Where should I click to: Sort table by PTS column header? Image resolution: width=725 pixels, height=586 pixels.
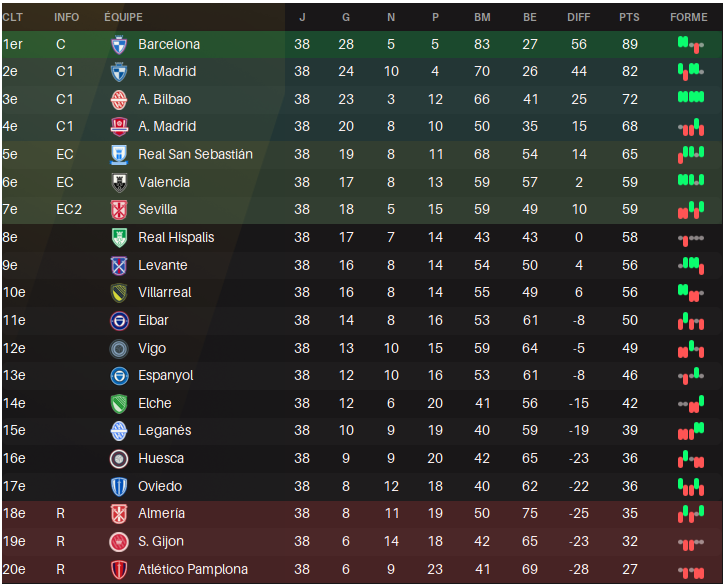[629, 17]
